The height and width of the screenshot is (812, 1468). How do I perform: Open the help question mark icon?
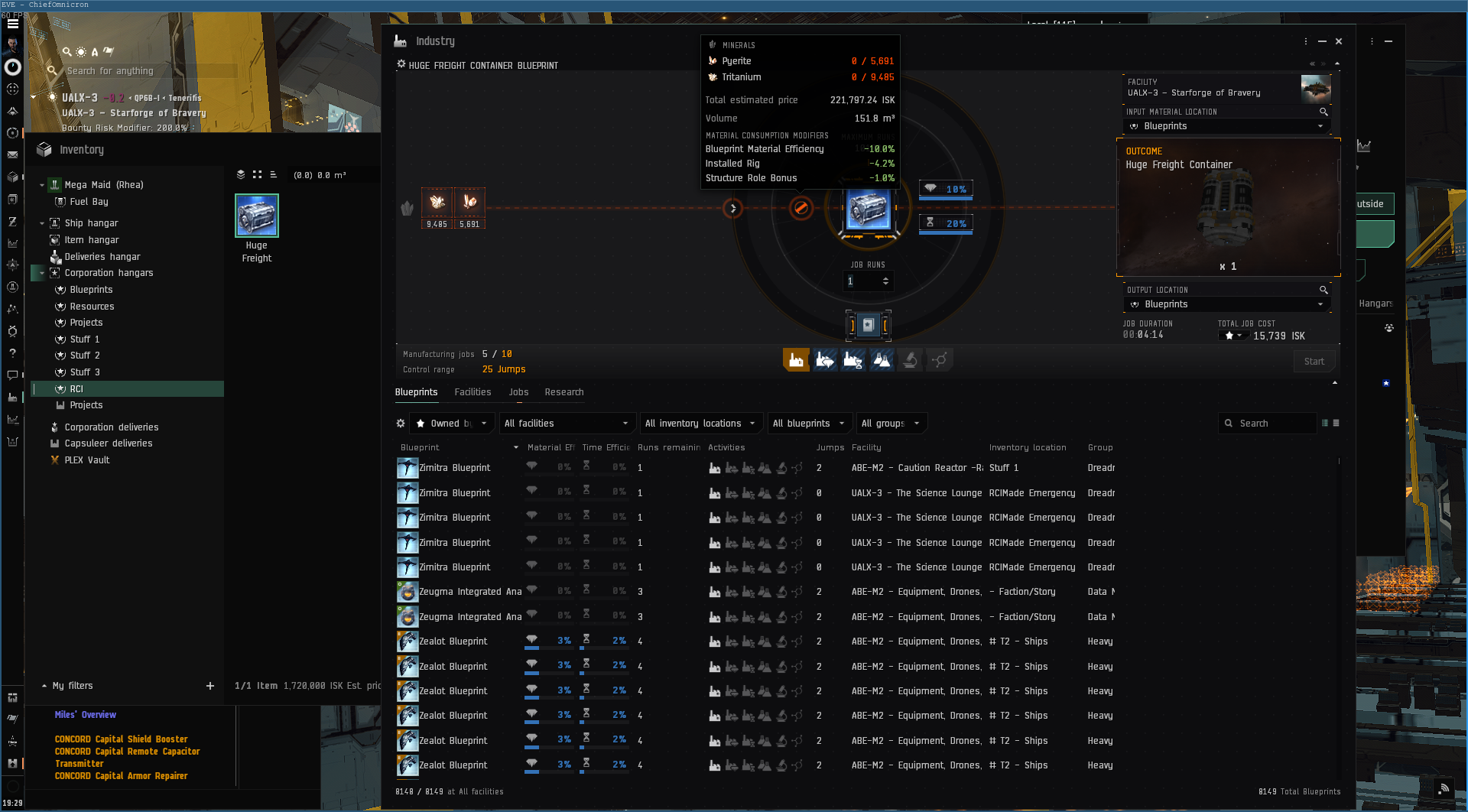(x=12, y=353)
